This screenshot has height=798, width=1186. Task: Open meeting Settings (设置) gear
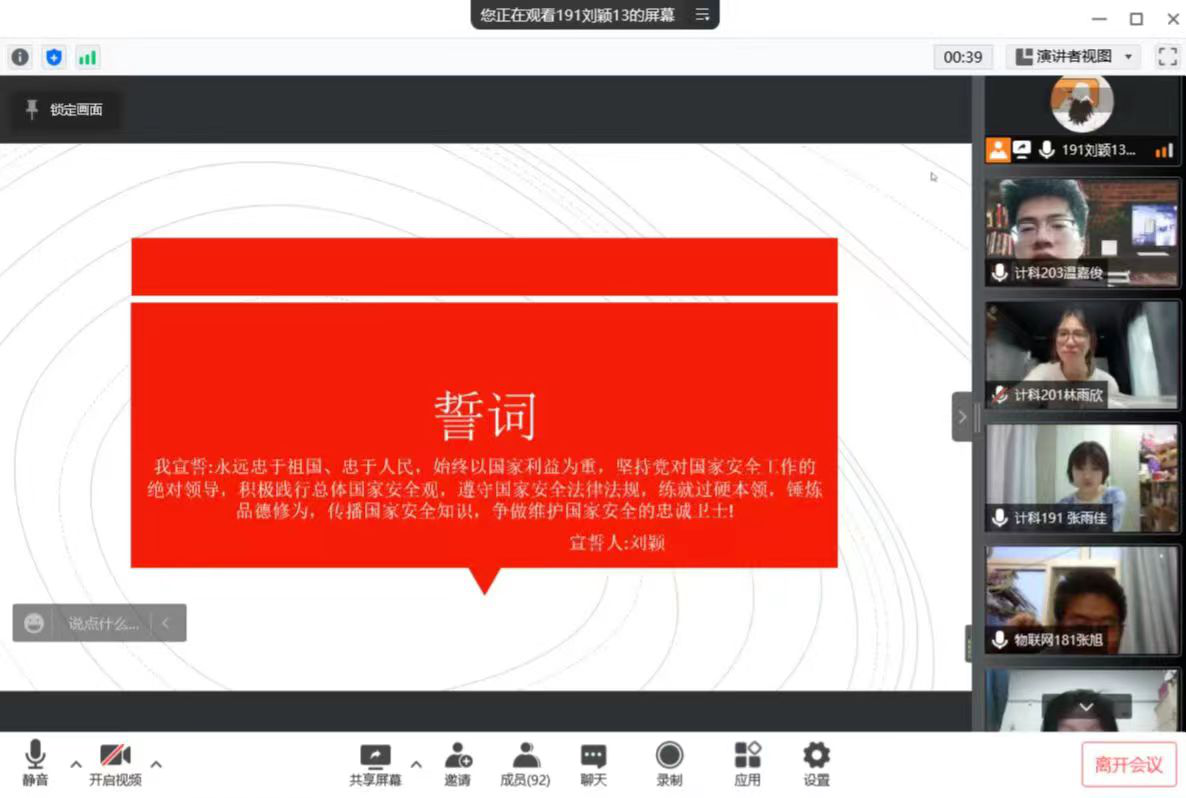click(x=816, y=765)
